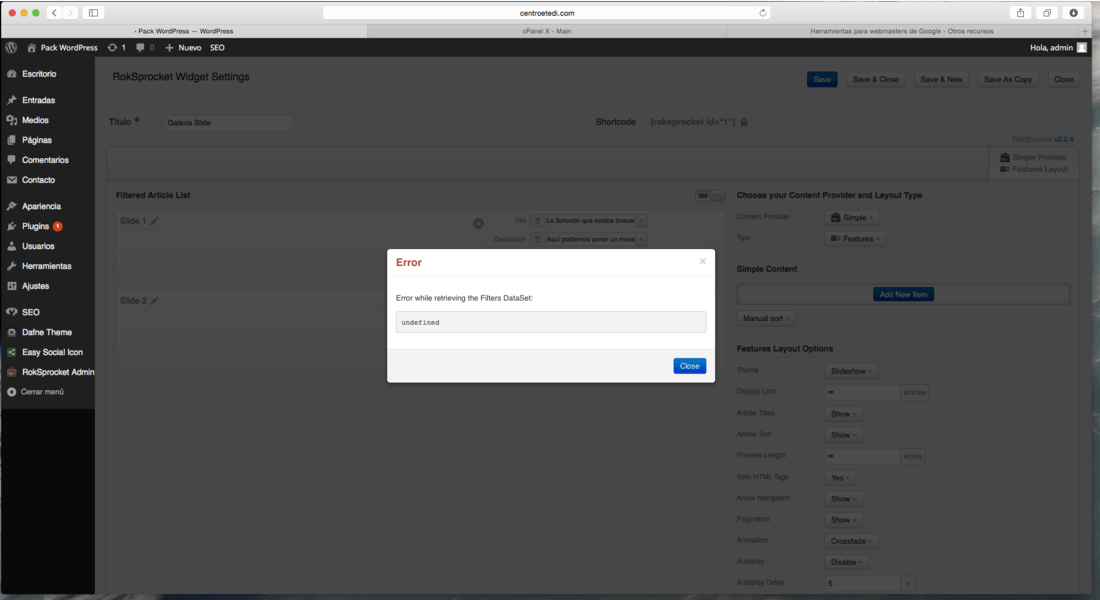Open Strip HTML Tags Yes dropdown

(840, 478)
